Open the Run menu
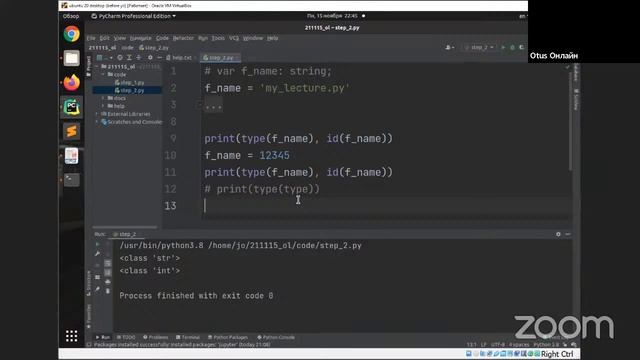 pos(203,38)
